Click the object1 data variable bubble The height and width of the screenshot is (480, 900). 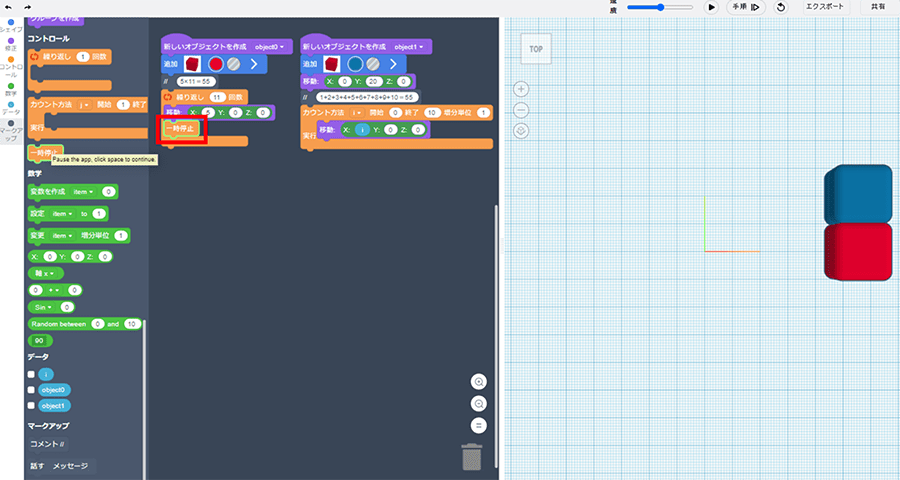[x=54, y=405]
